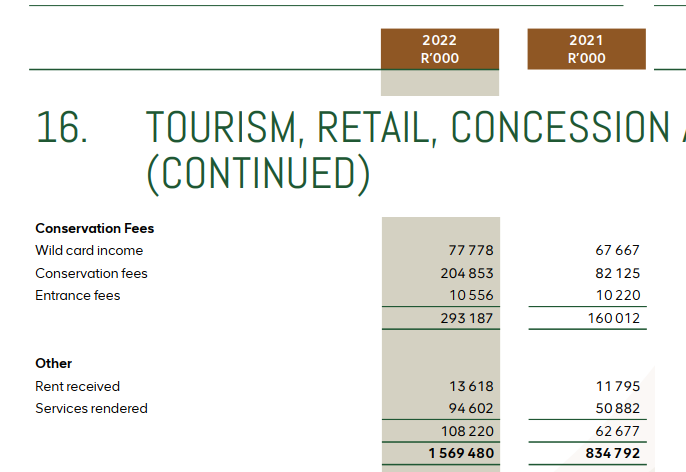This screenshot has width=686, height=472.
Task: Select the 2022 subtotal 293 187
Action: tap(467, 318)
